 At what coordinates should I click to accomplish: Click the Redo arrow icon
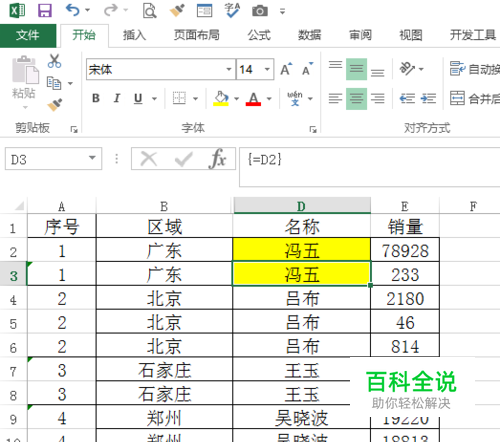click(111, 10)
